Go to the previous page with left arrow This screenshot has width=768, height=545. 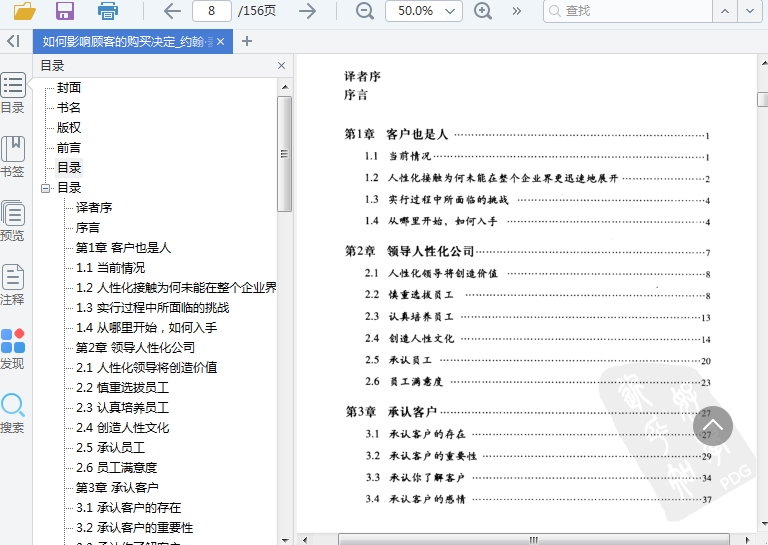(172, 11)
